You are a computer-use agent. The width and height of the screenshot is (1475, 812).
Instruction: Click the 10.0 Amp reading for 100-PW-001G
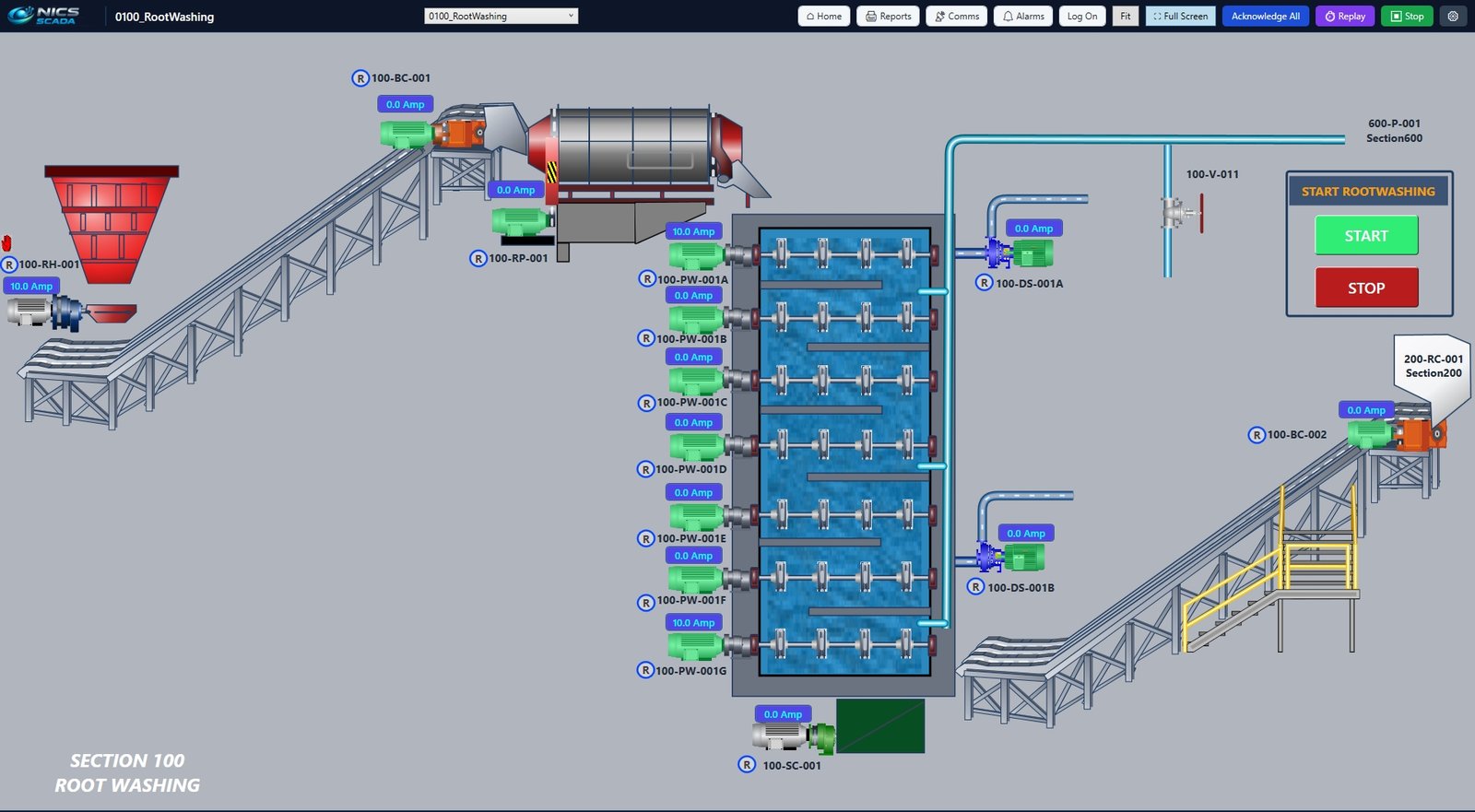(x=693, y=622)
